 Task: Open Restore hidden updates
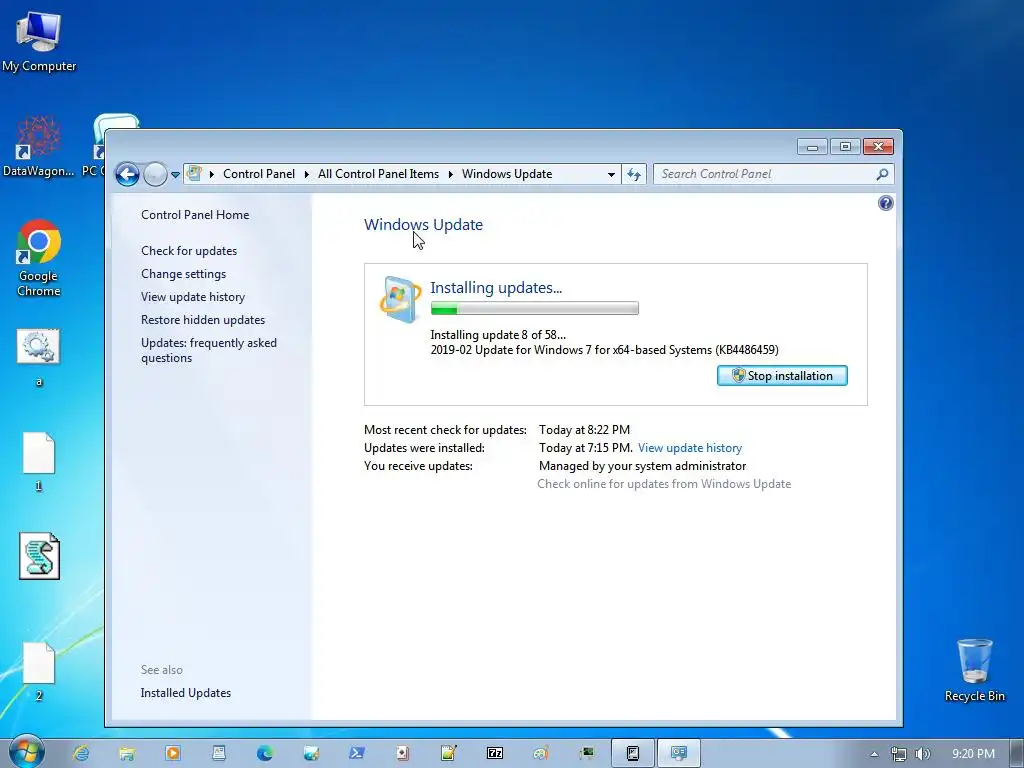coord(202,320)
